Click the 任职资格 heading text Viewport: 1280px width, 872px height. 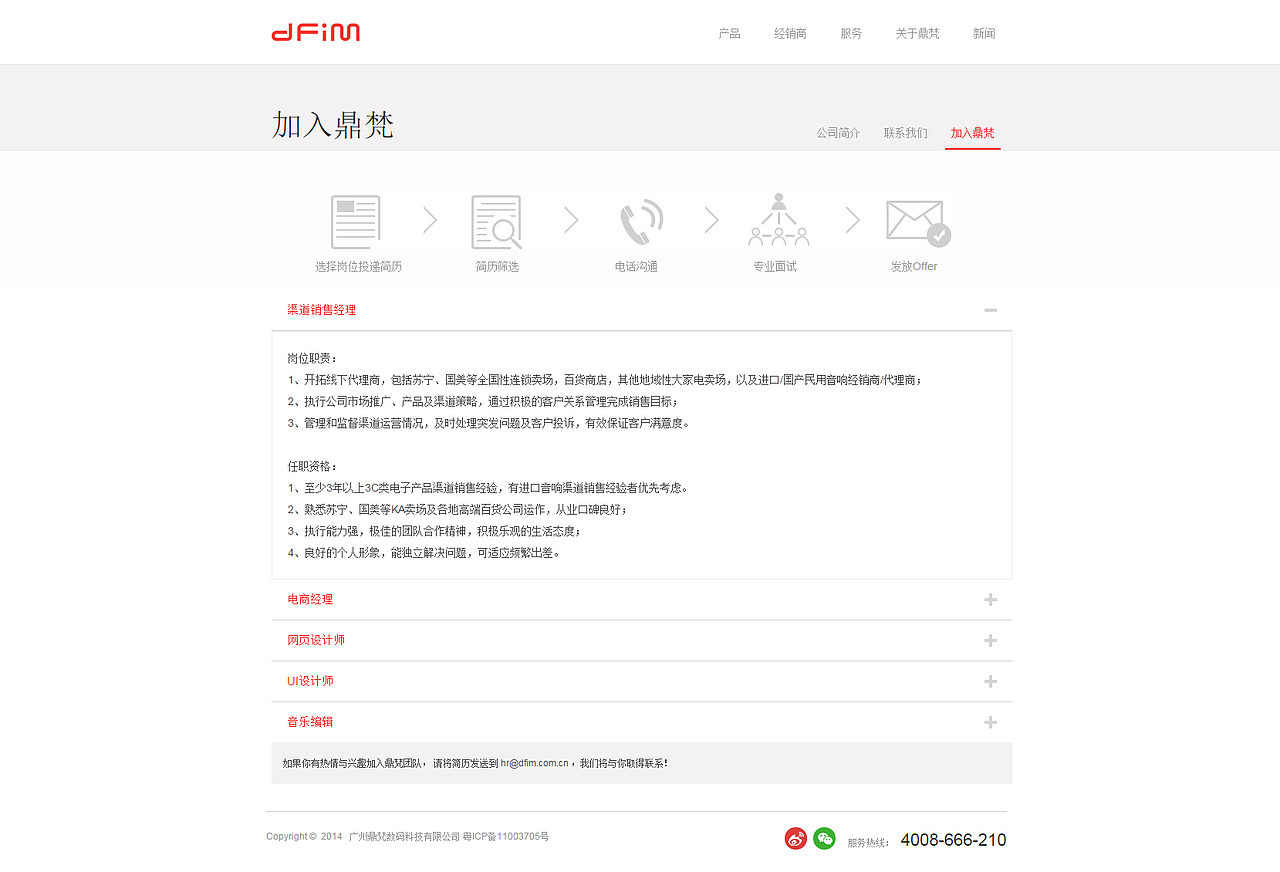point(312,466)
